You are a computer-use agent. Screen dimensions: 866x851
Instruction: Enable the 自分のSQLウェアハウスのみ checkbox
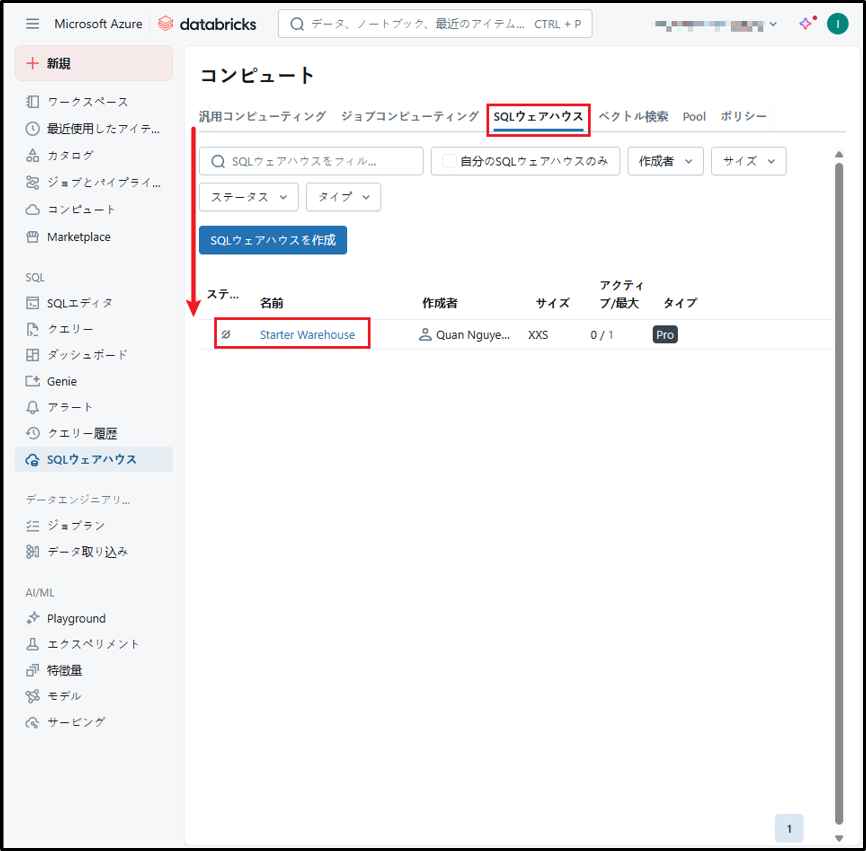450,161
